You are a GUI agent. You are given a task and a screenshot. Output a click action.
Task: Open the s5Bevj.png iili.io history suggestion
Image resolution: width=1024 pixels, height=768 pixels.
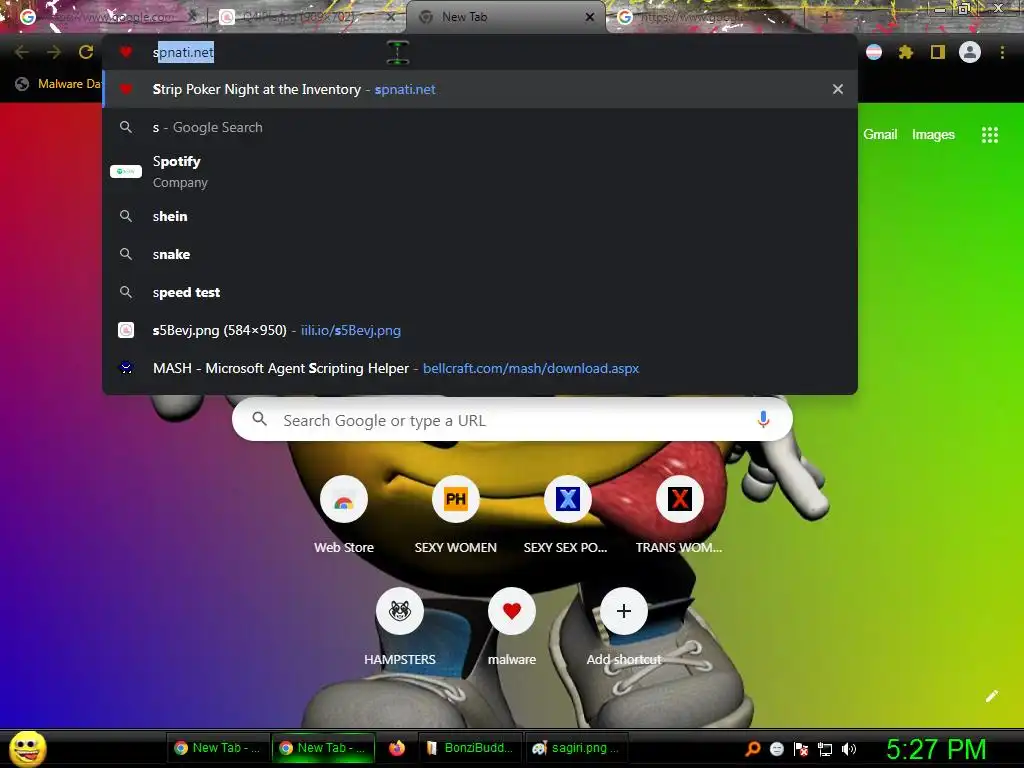[480, 330]
